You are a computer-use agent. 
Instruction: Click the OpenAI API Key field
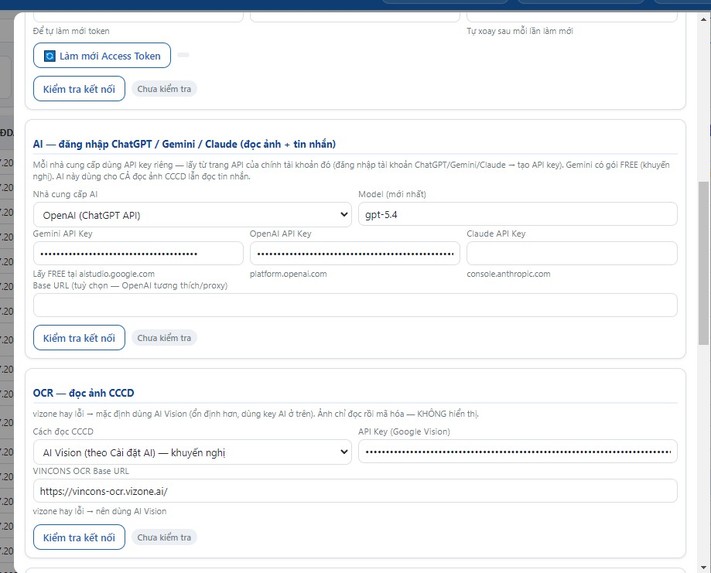(355, 253)
